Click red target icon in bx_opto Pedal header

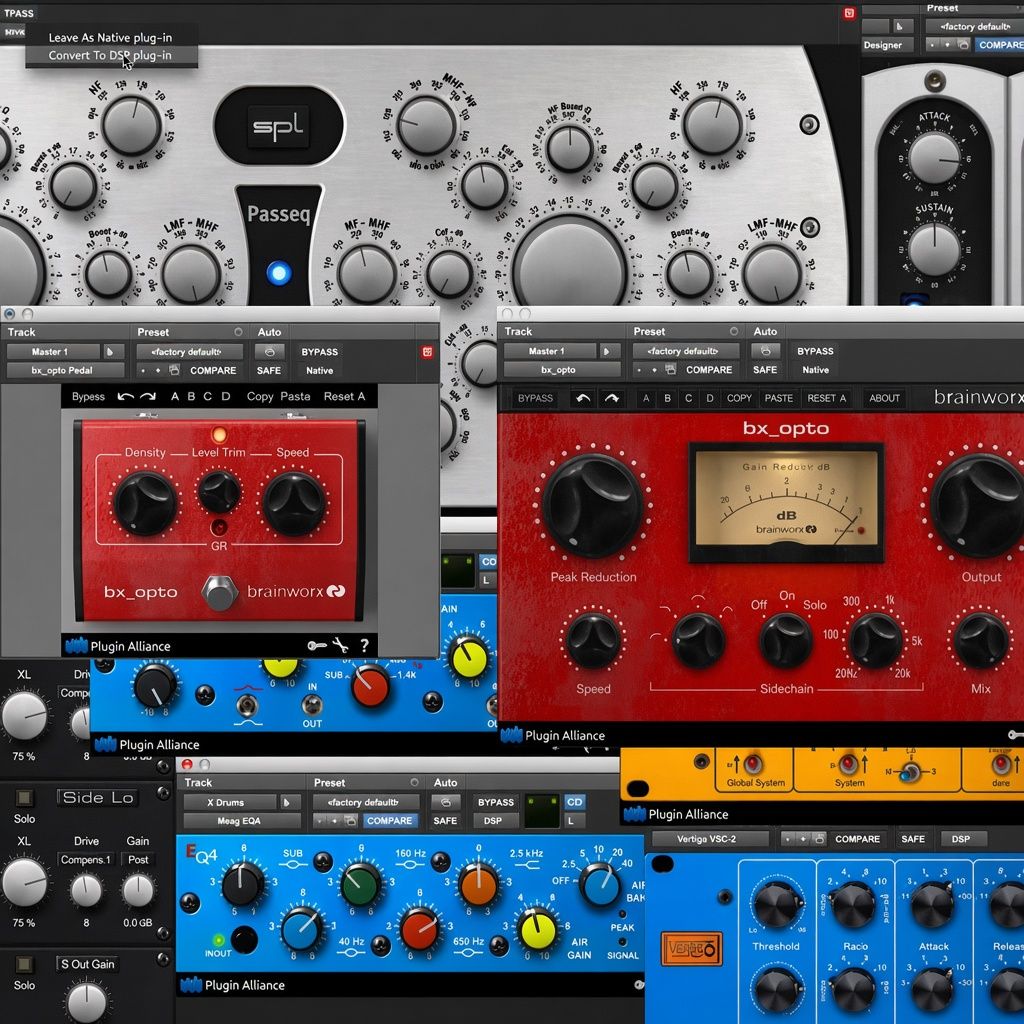click(x=427, y=352)
